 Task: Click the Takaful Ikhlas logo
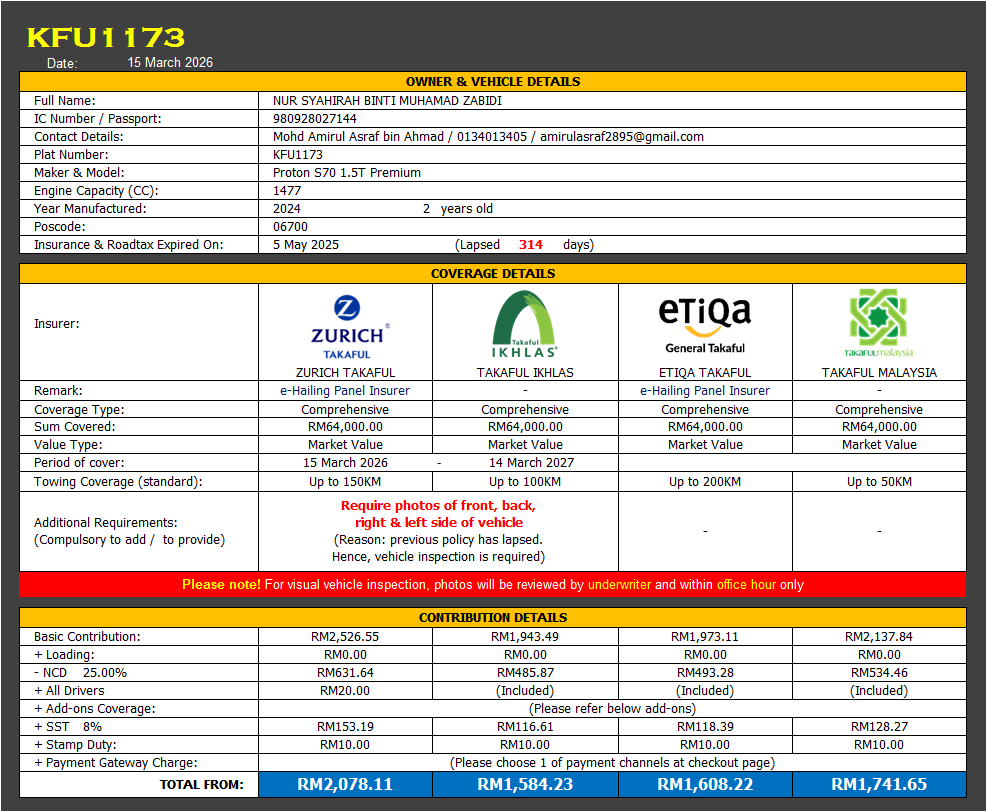click(525, 325)
